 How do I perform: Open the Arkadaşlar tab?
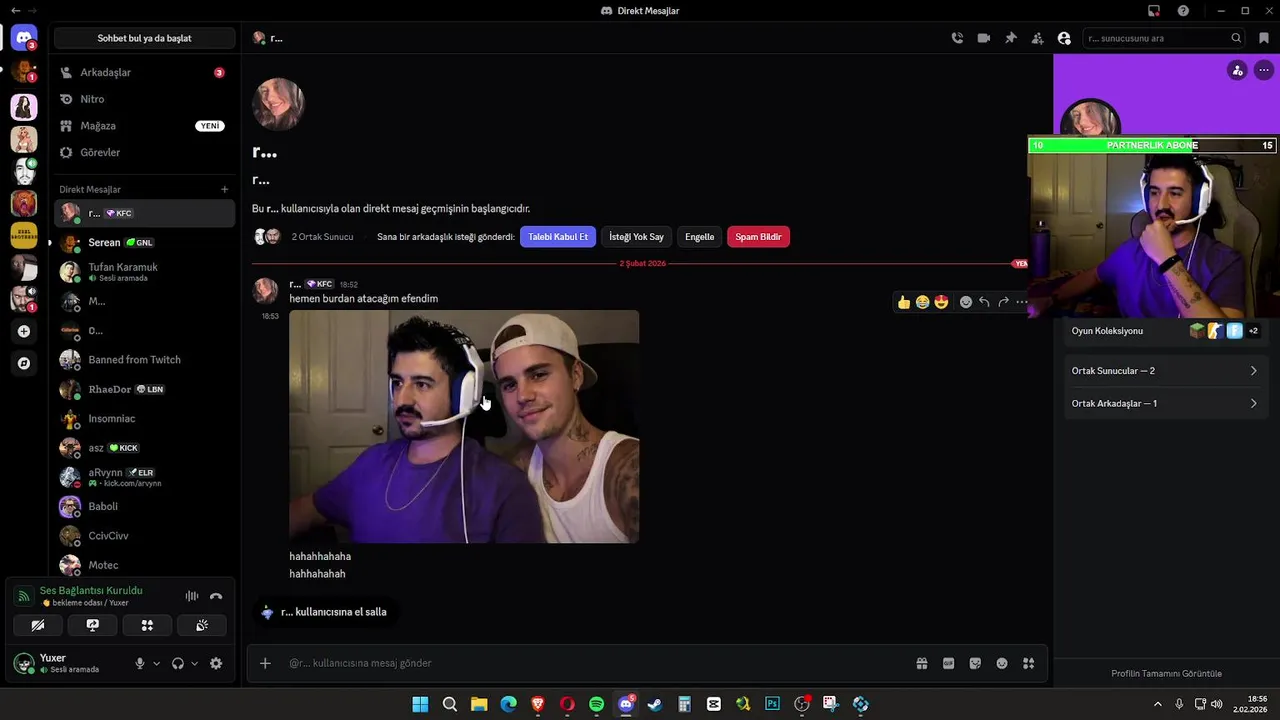coord(145,72)
